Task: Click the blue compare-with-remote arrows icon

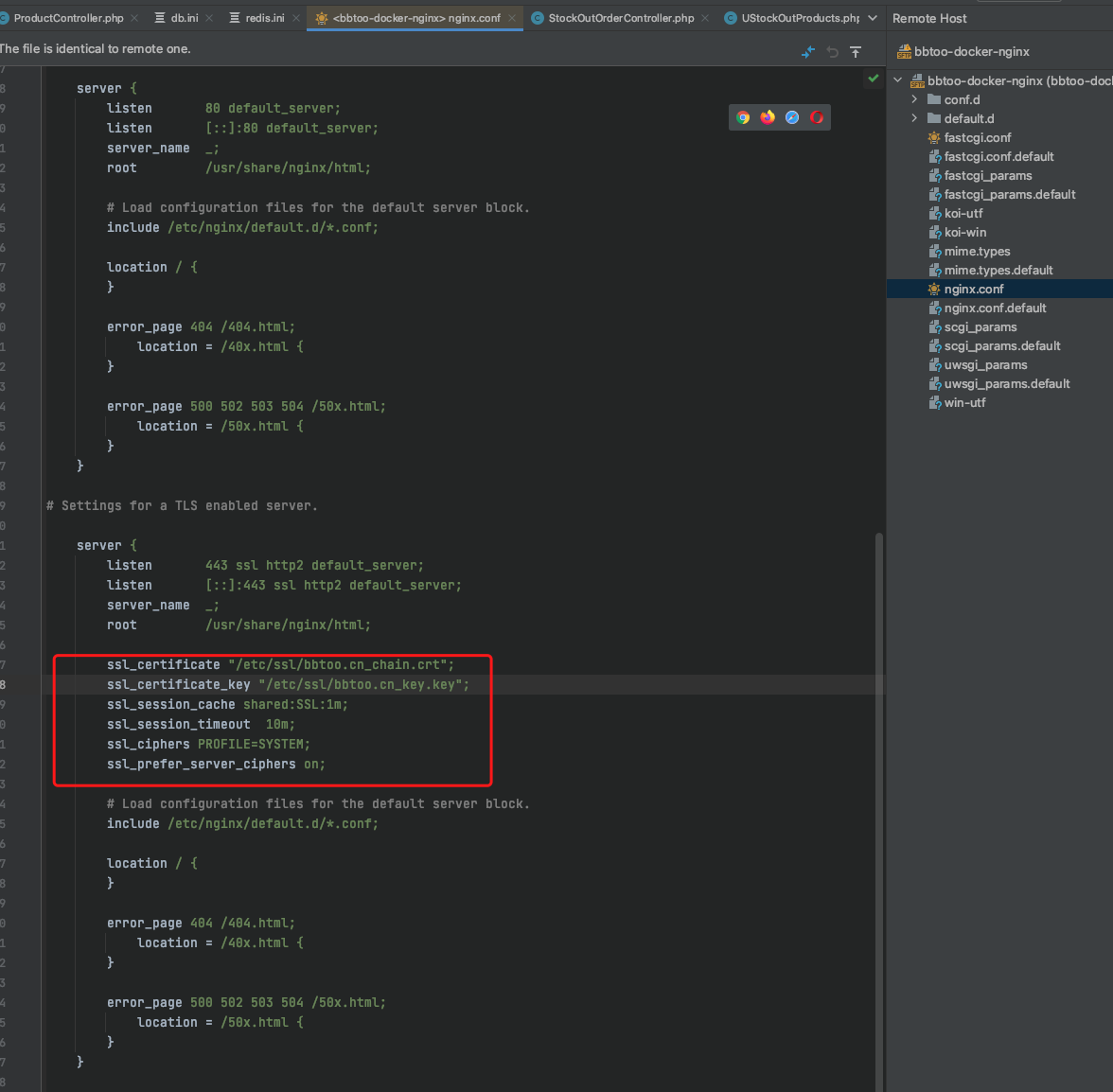Action: [807, 52]
